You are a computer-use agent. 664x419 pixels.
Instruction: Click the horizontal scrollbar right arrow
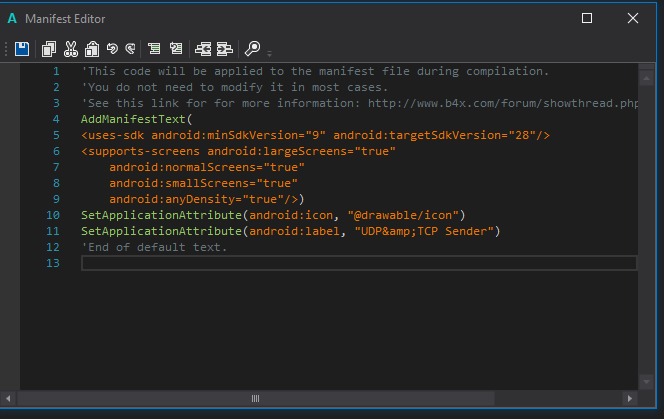coord(630,399)
